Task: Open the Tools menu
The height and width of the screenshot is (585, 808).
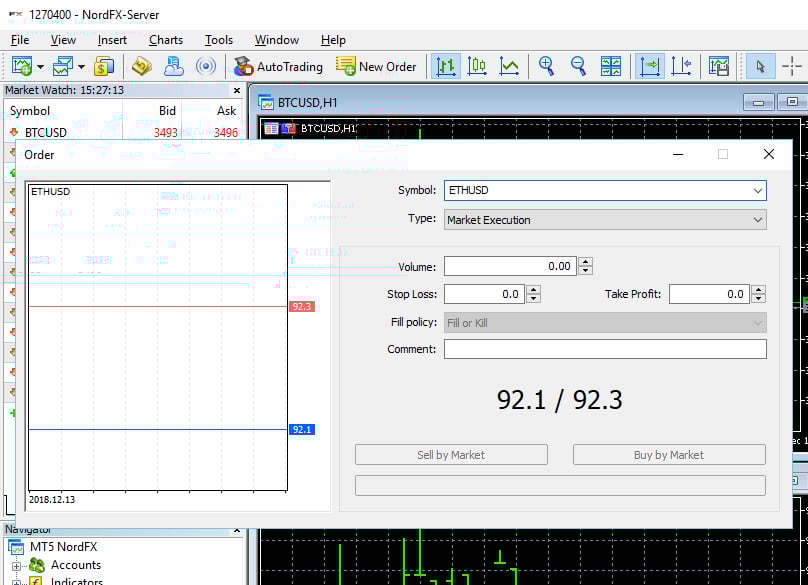Action: click(x=218, y=40)
